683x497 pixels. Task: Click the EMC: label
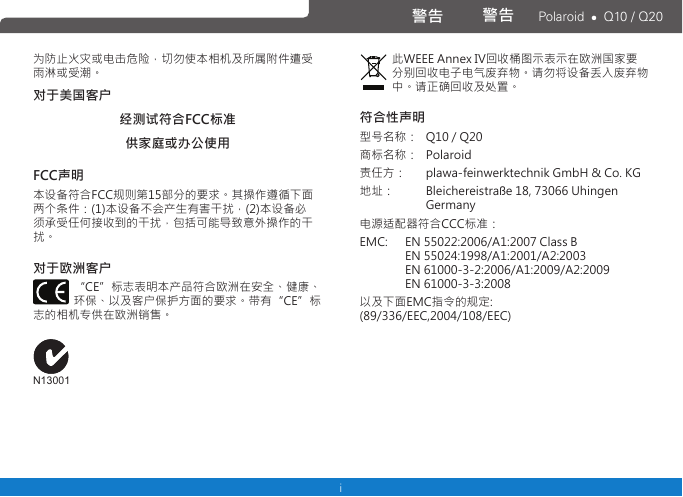(x=374, y=242)
